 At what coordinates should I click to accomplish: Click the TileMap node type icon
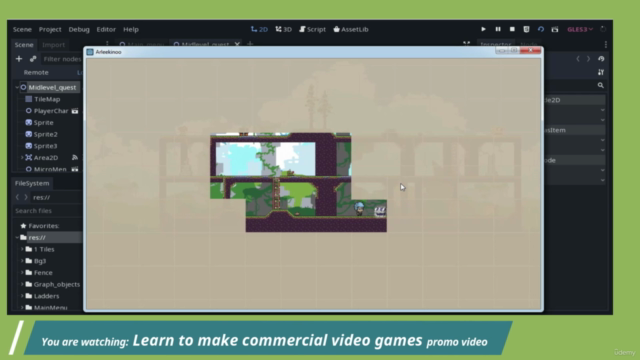click(29, 99)
